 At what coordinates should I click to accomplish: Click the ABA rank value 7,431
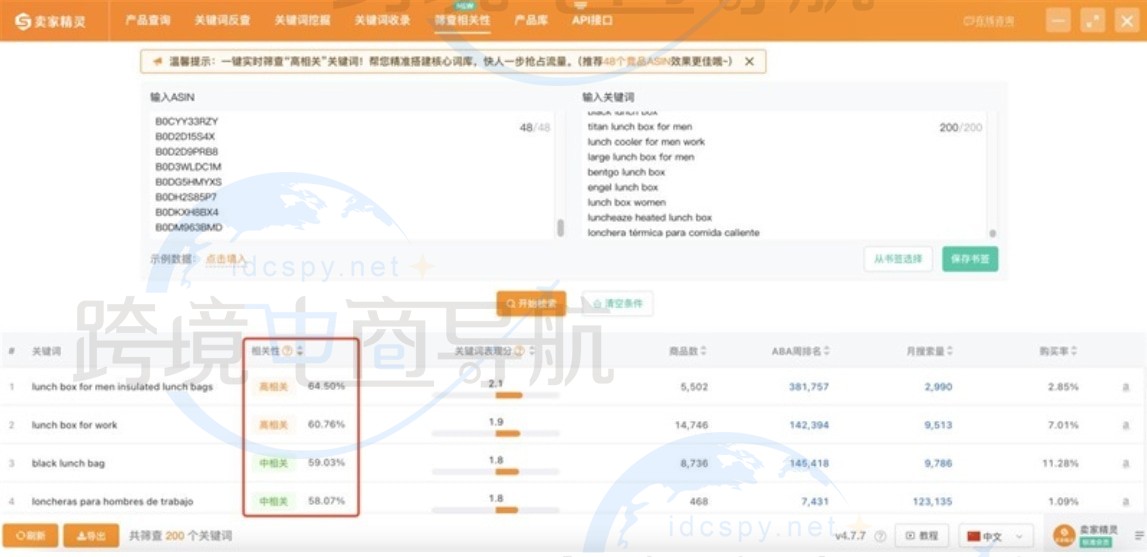813,501
